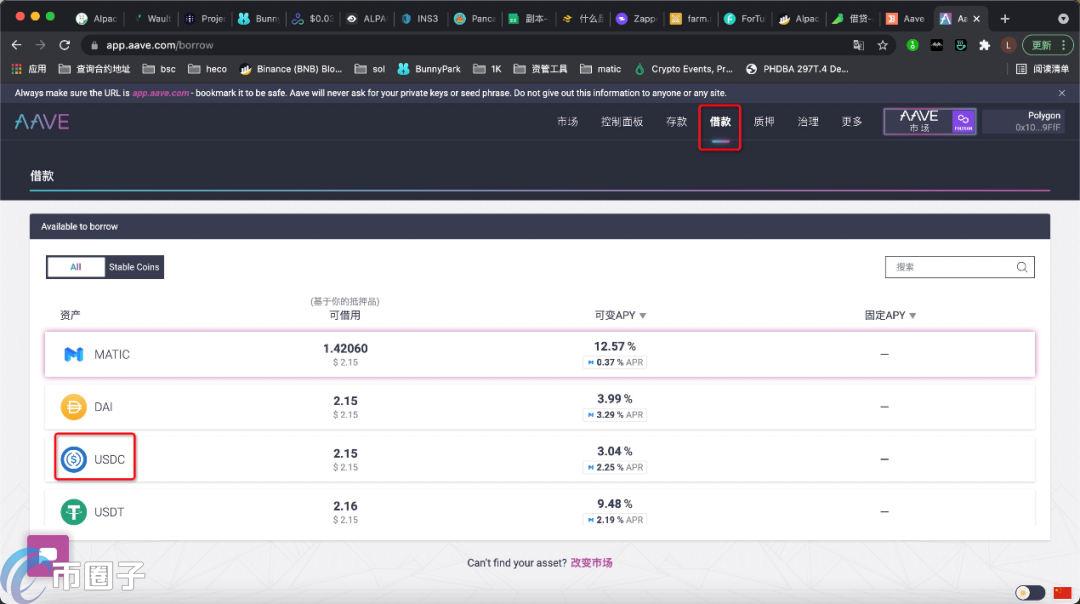The width and height of the screenshot is (1080, 604).
Task: Click the 改变市场 link
Action: tap(591, 563)
